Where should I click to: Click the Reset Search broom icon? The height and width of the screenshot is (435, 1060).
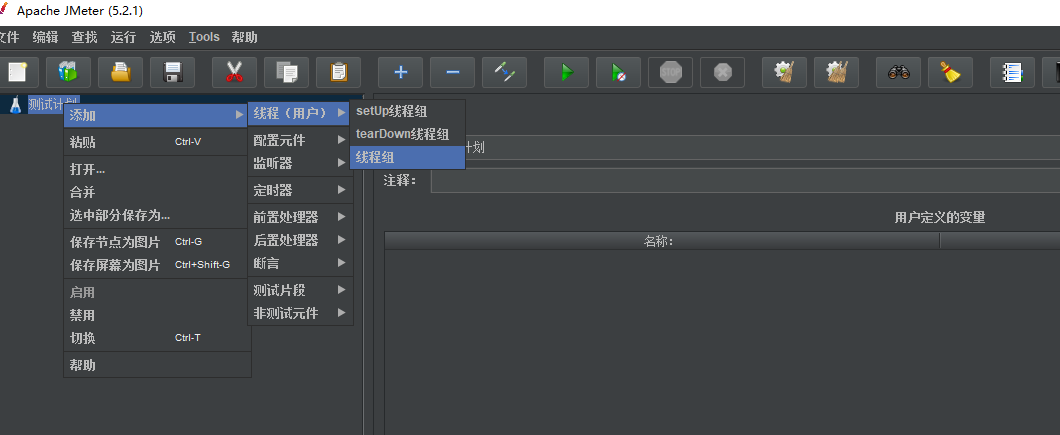(951, 72)
